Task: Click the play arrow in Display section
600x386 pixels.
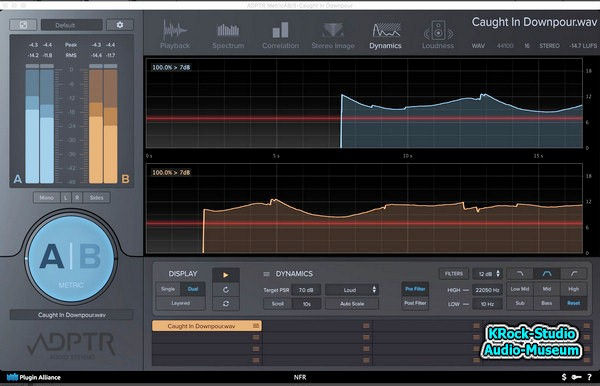Action: [226, 275]
